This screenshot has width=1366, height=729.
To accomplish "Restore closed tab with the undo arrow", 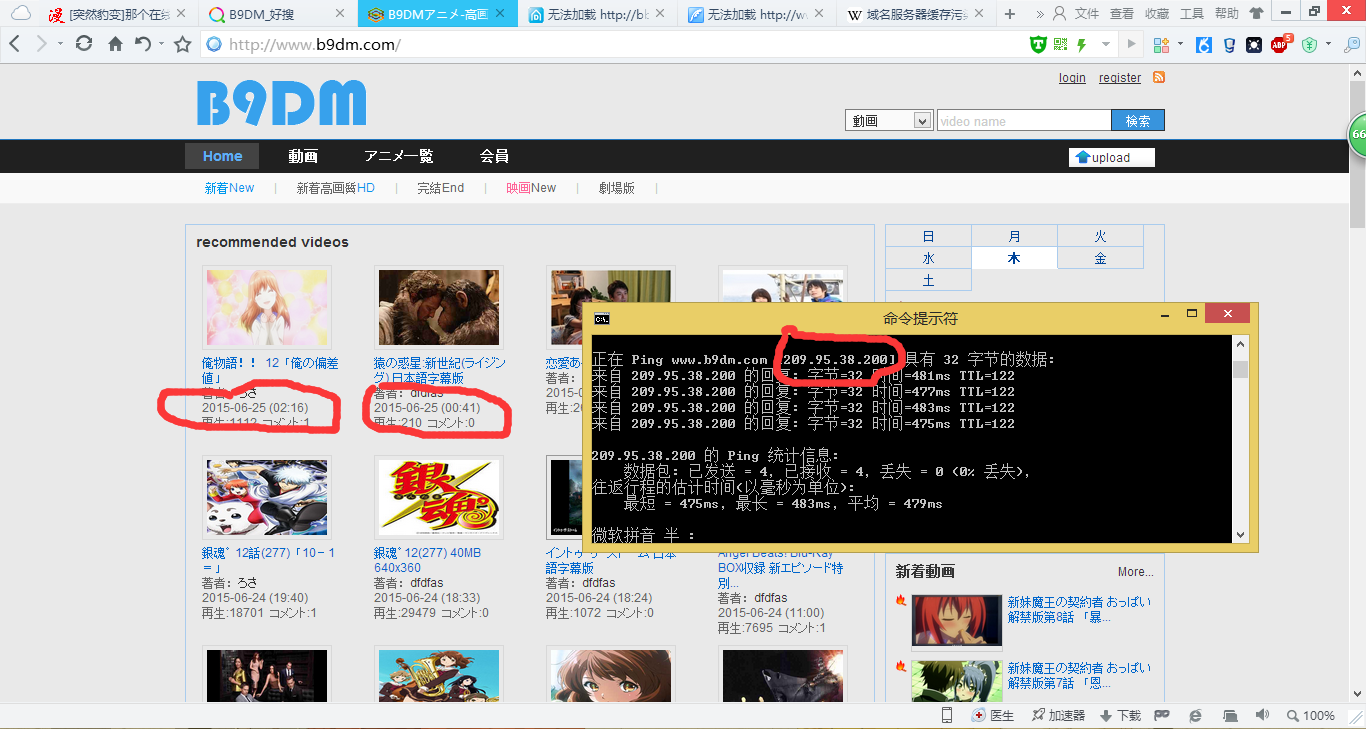I will pos(142,44).
